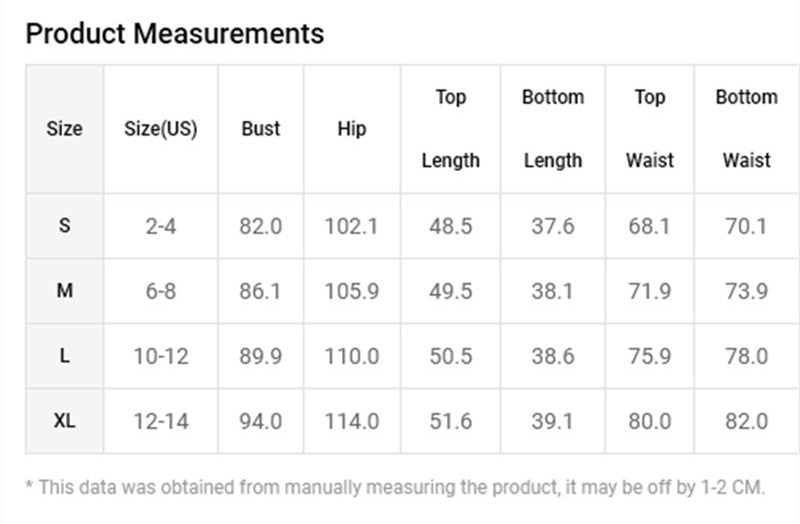This screenshot has width=800, height=524.
Task: Select the Bust column header
Action: [x=261, y=129]
